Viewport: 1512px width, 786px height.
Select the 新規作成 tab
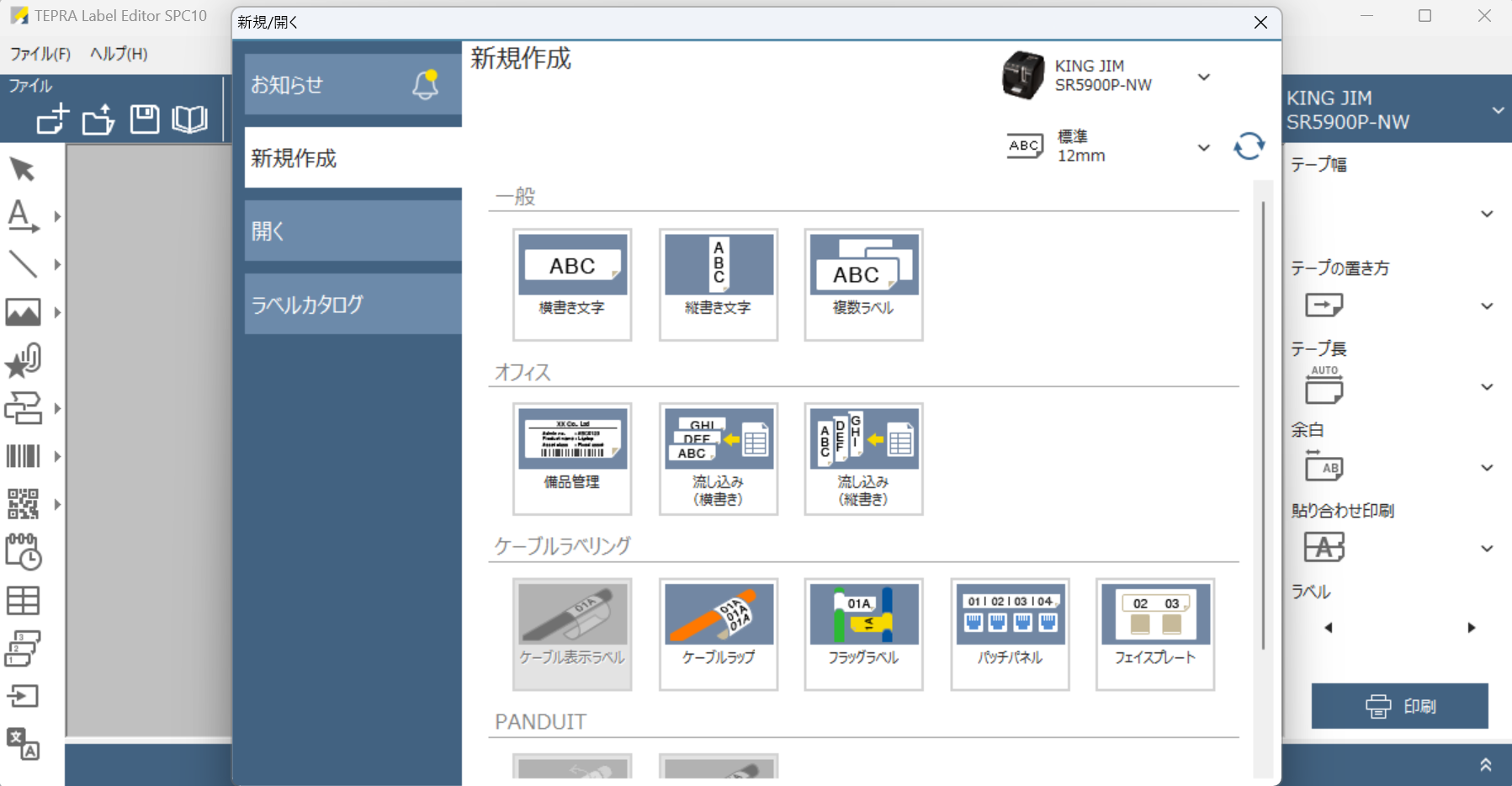click(x=353, y=157)
